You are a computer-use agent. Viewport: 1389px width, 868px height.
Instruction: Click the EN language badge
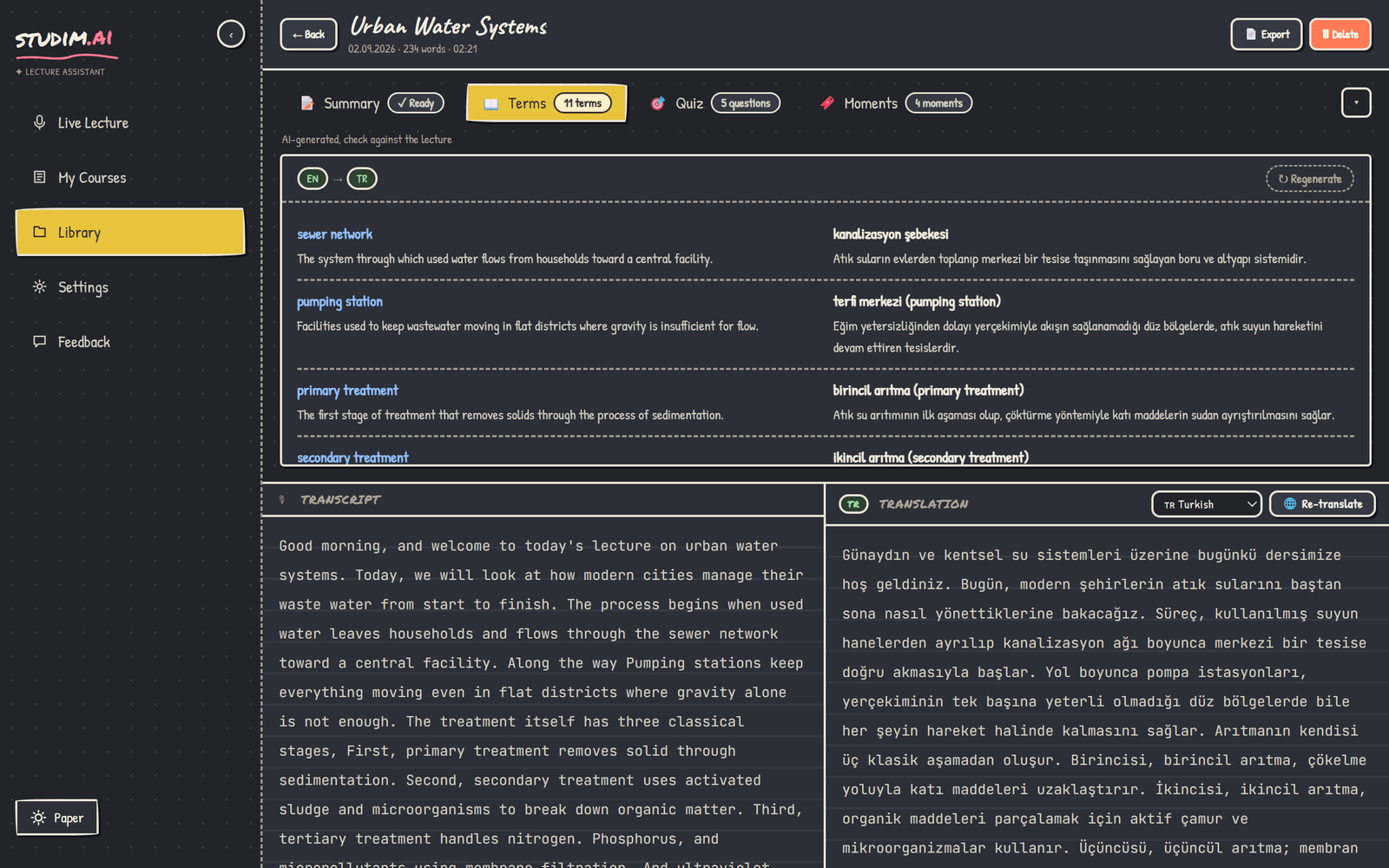pyautogui.click(x=313, y=179)
